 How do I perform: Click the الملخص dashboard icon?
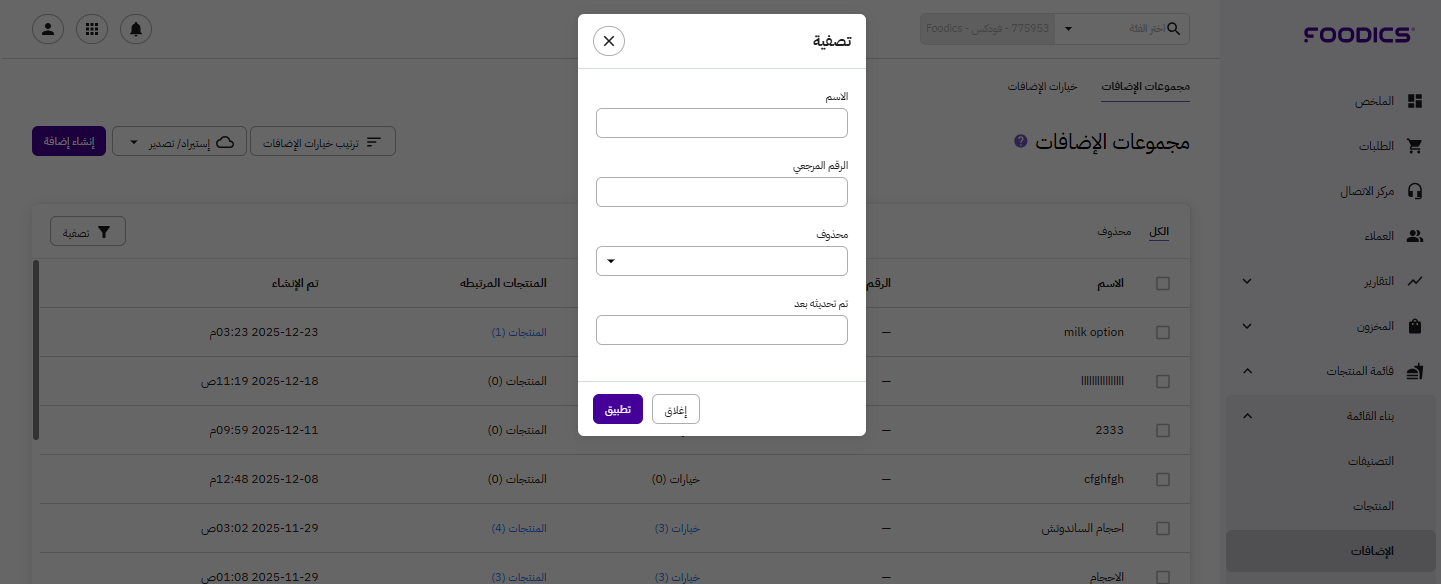[x=1414, y=101]
